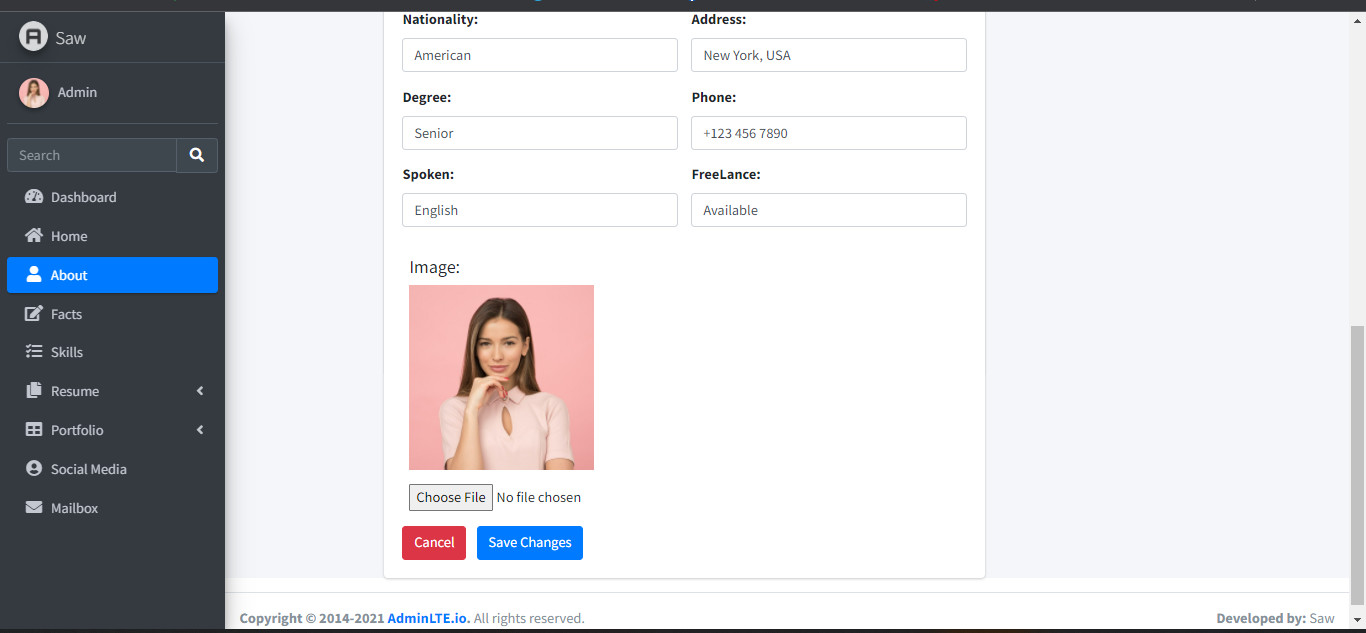Open the AdminLTE.io footer link

click(x=427, y=618)
